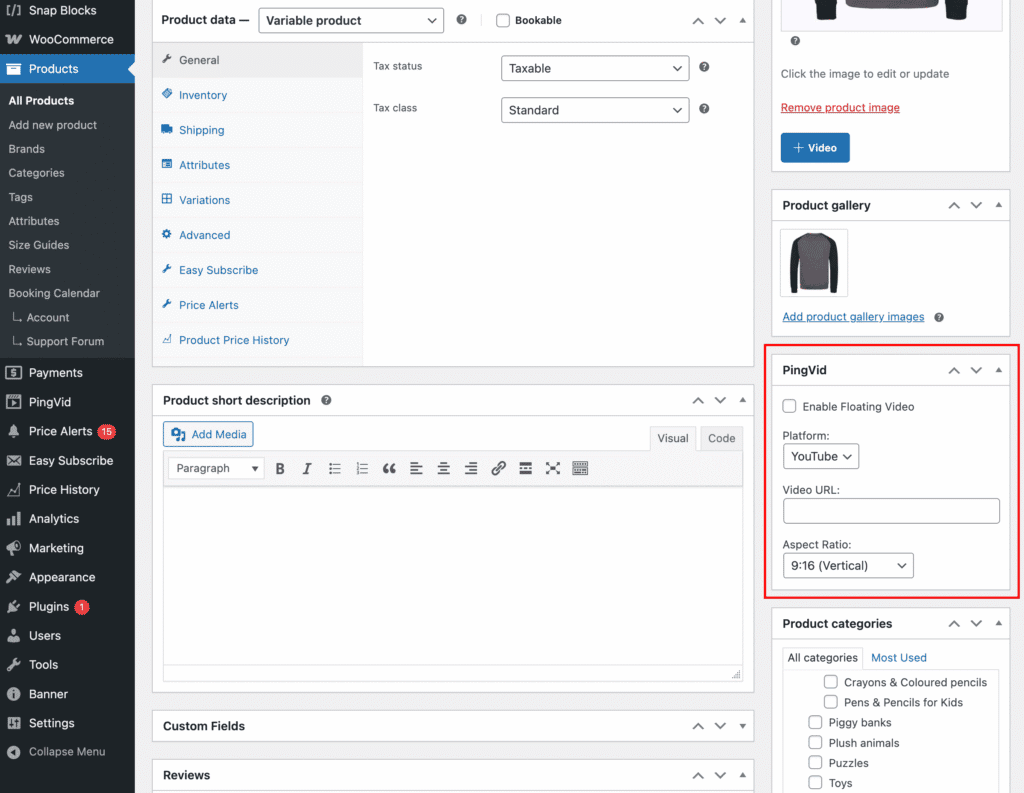This screenshot has width=1024, height=793.
Task: Enter fullscreen mode via the editor icon
Action: point(553,468)
